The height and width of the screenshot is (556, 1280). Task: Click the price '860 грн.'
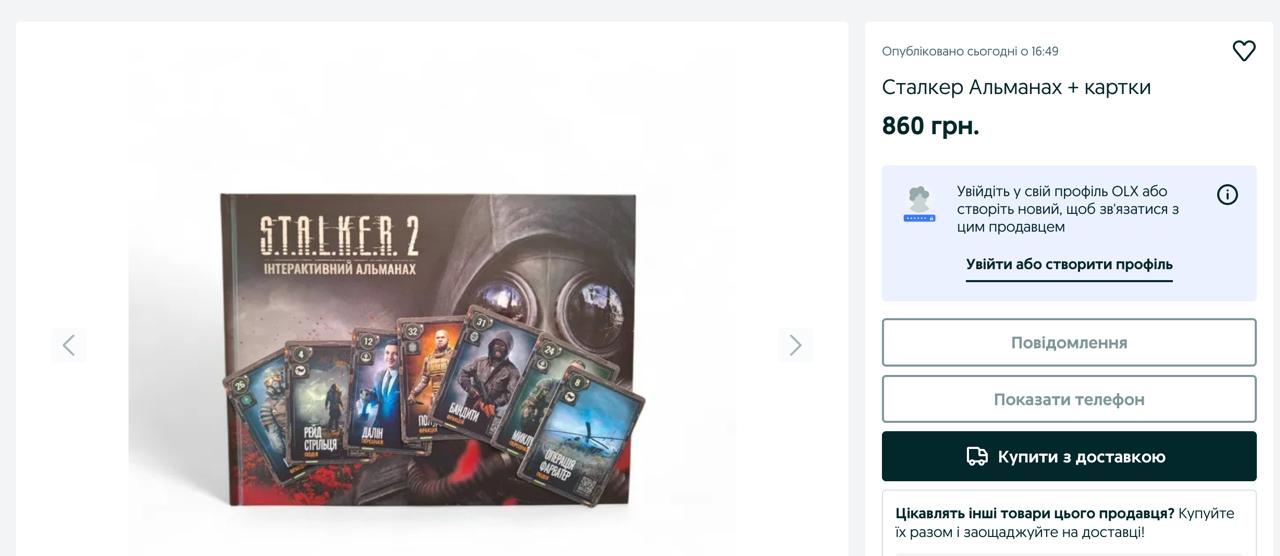(x=930, y=126)
